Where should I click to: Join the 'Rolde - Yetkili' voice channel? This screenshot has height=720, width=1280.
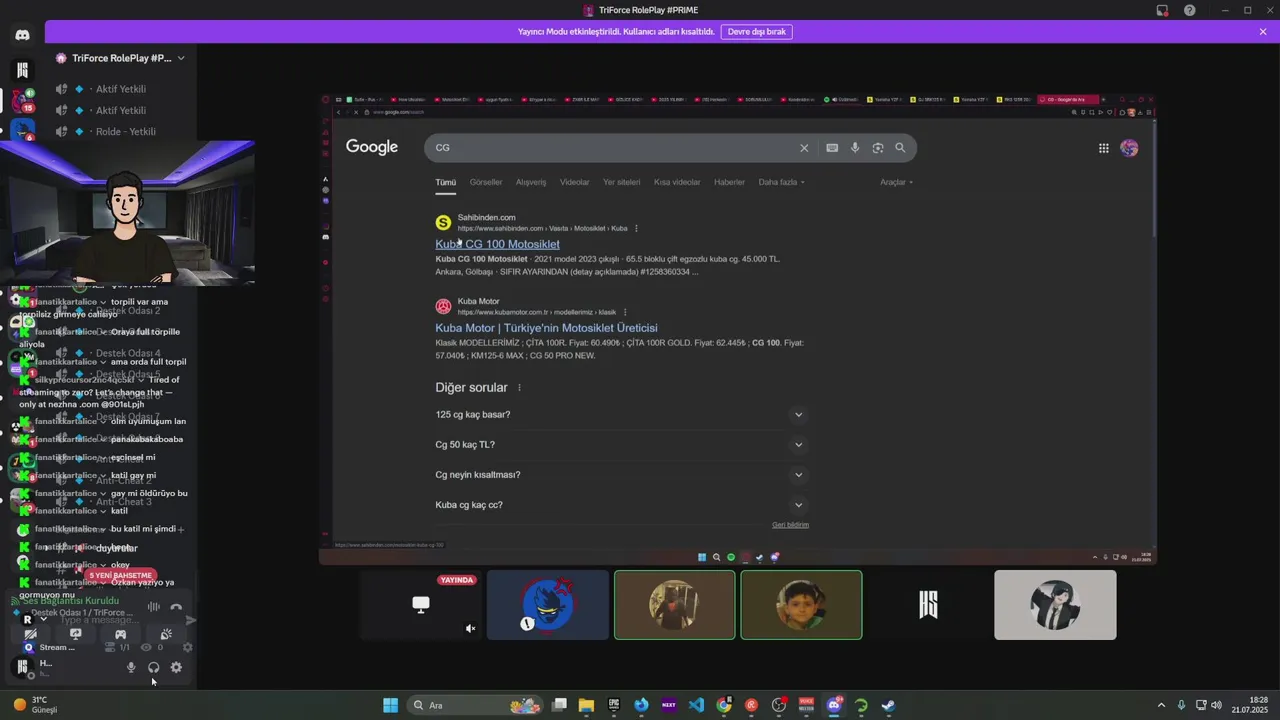125,131
